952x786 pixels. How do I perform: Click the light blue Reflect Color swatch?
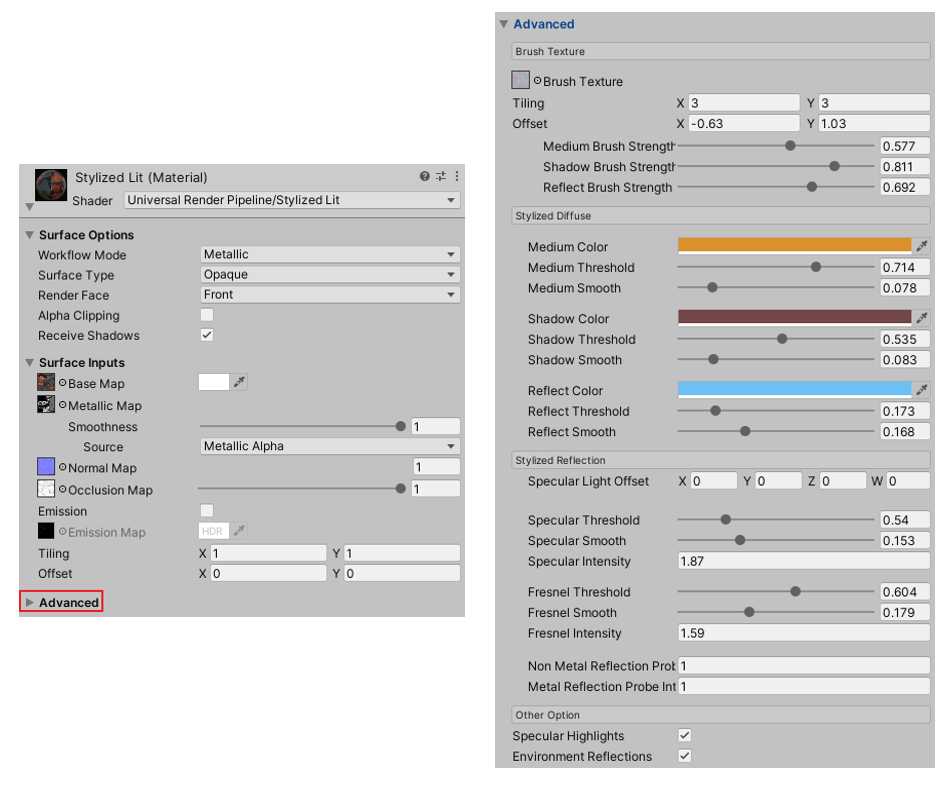click(795, 390)
